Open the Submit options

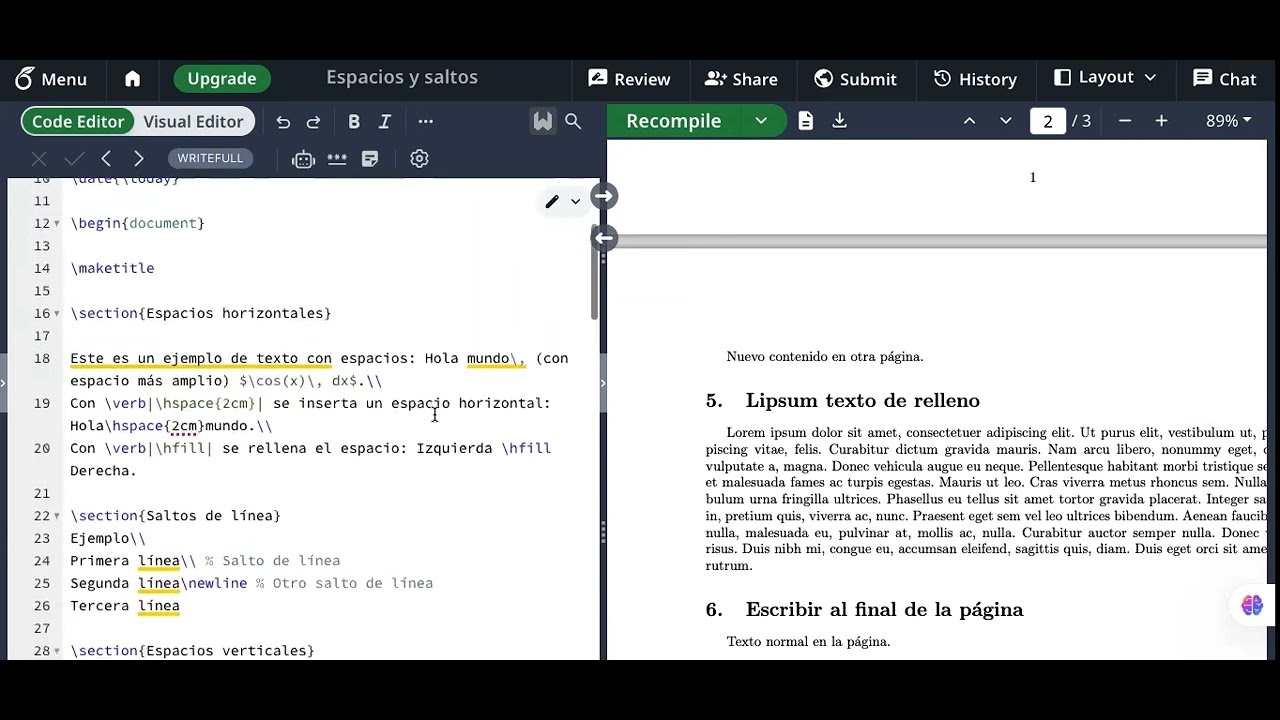855,79
